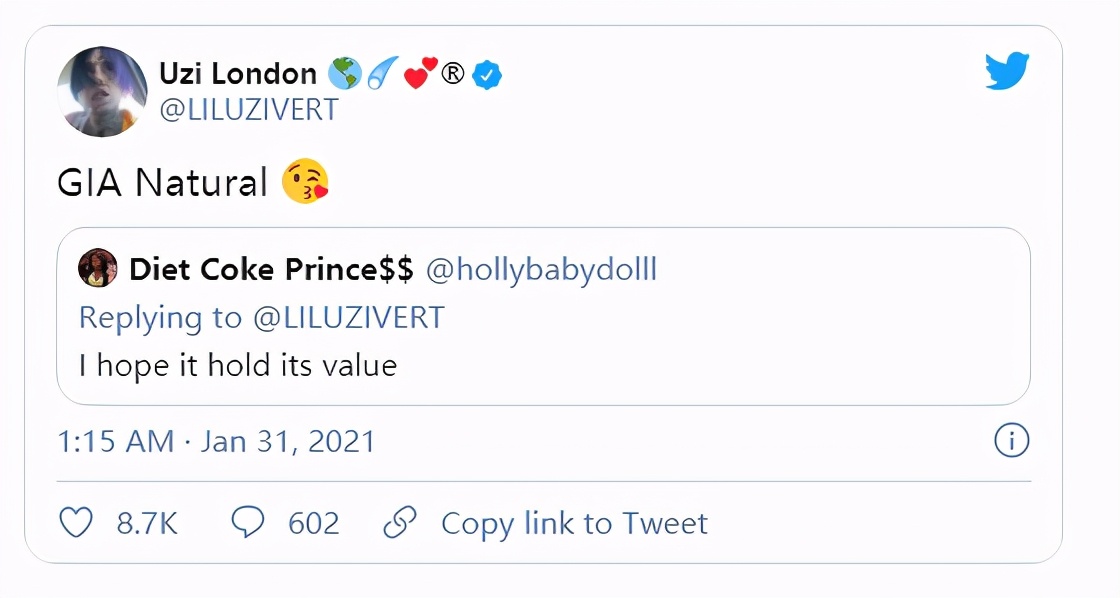Open Diet Coke Prince$$ small avatar
Viewport: 1120px width, 598px height.
coord(98,269)
